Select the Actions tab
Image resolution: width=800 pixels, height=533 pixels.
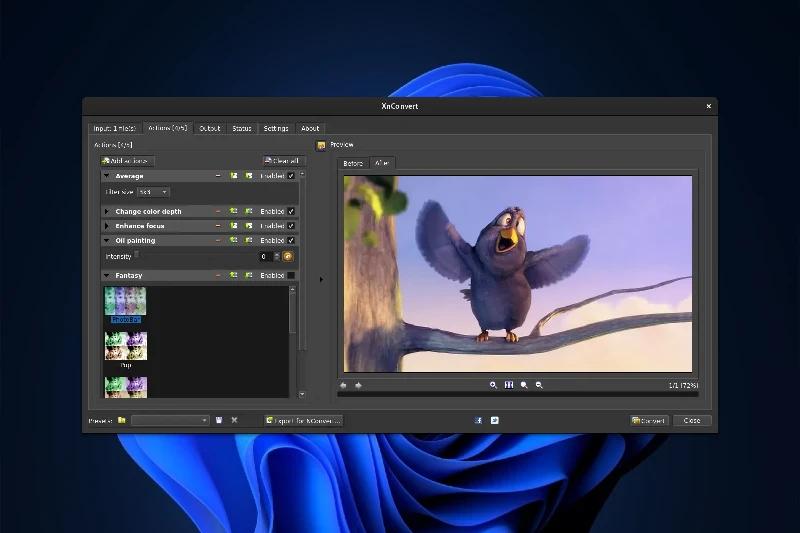click(x=167, y=128)
